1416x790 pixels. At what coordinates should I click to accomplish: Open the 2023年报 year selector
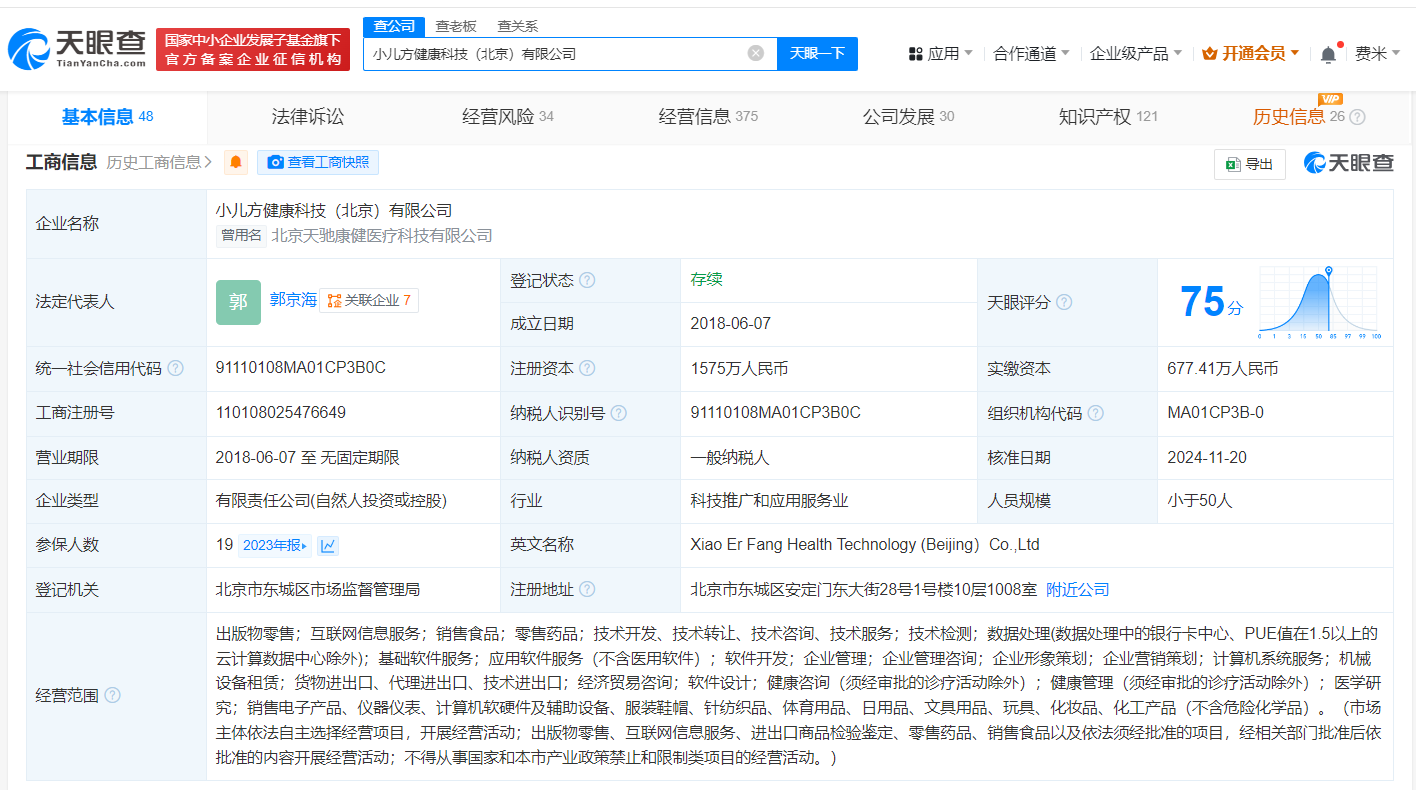point(276,546)
